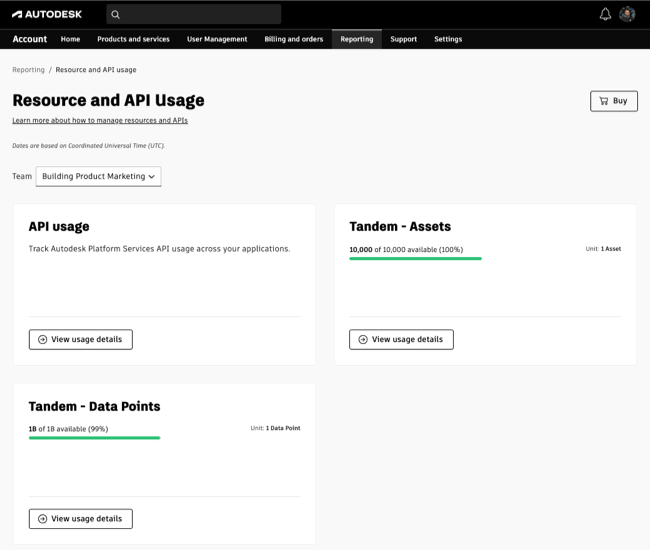The image size is (650, 550).
Task: Switch to User Management tab
Action: (217, 39)
